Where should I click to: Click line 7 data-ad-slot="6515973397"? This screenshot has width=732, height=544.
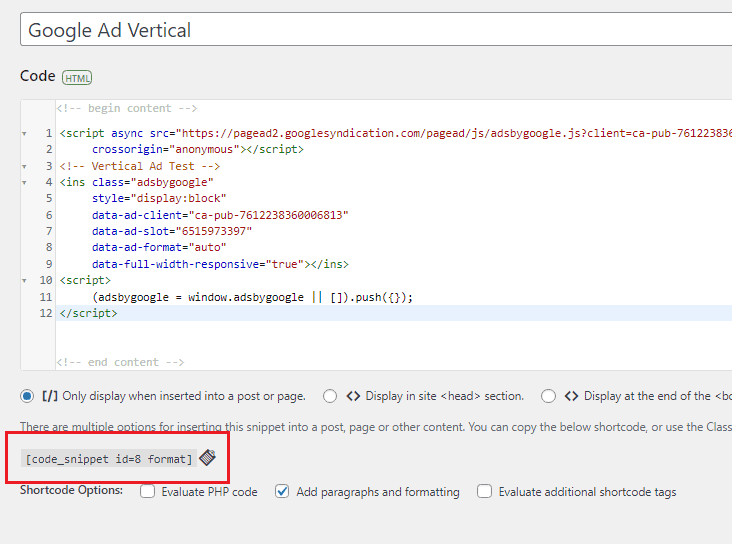172,231
